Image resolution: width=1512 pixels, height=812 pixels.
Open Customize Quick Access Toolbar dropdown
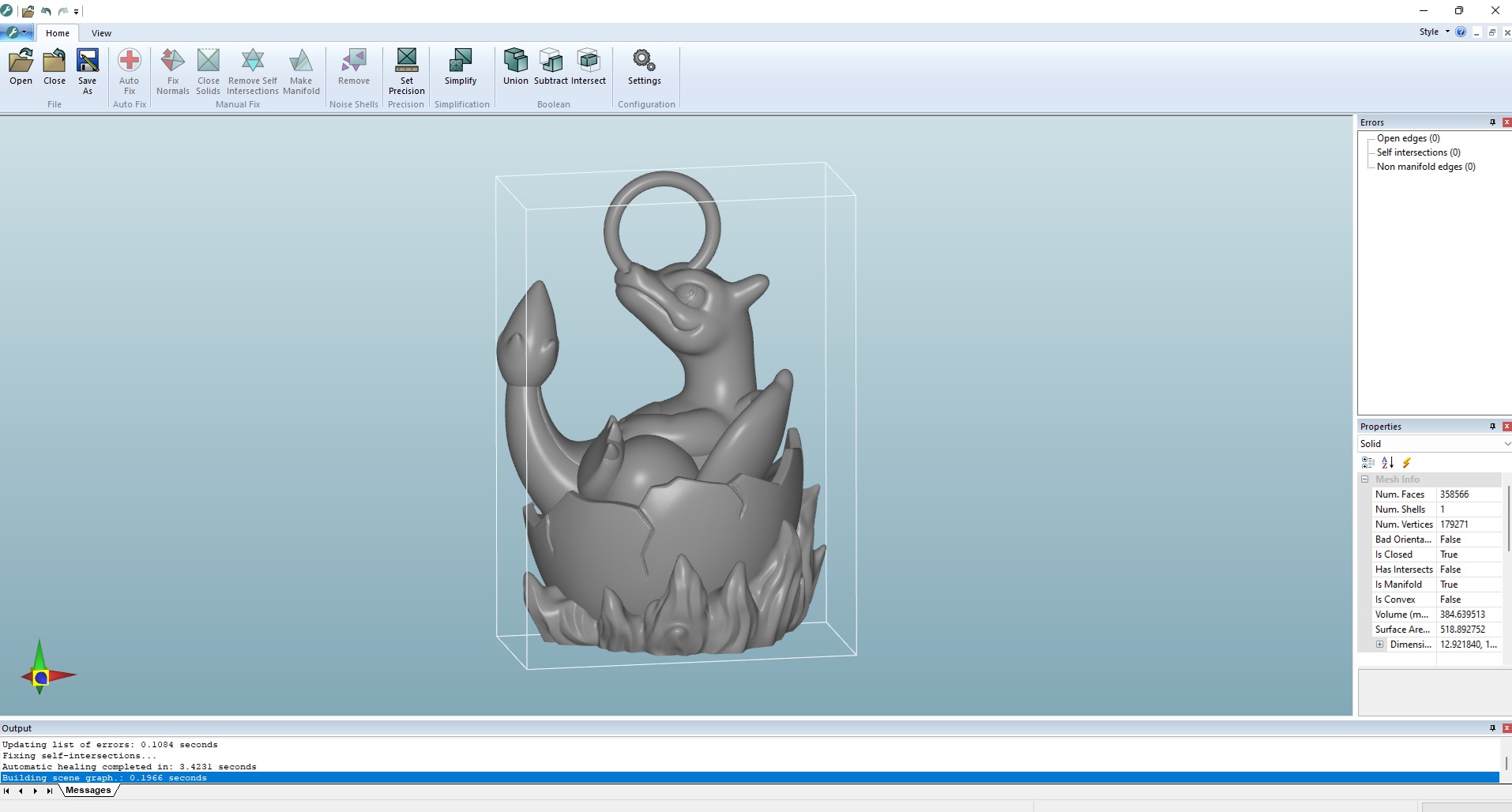pos(77,12)
